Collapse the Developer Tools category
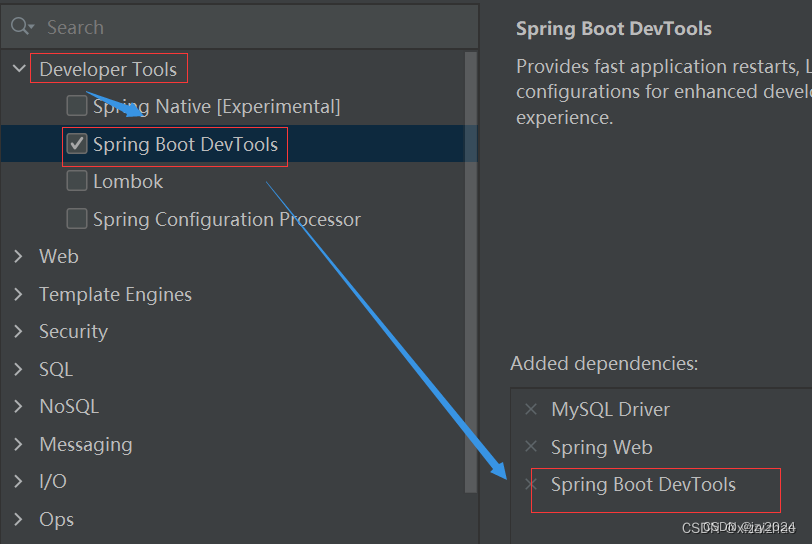Viewport: 812px width, 544px height. click(19, 68)
